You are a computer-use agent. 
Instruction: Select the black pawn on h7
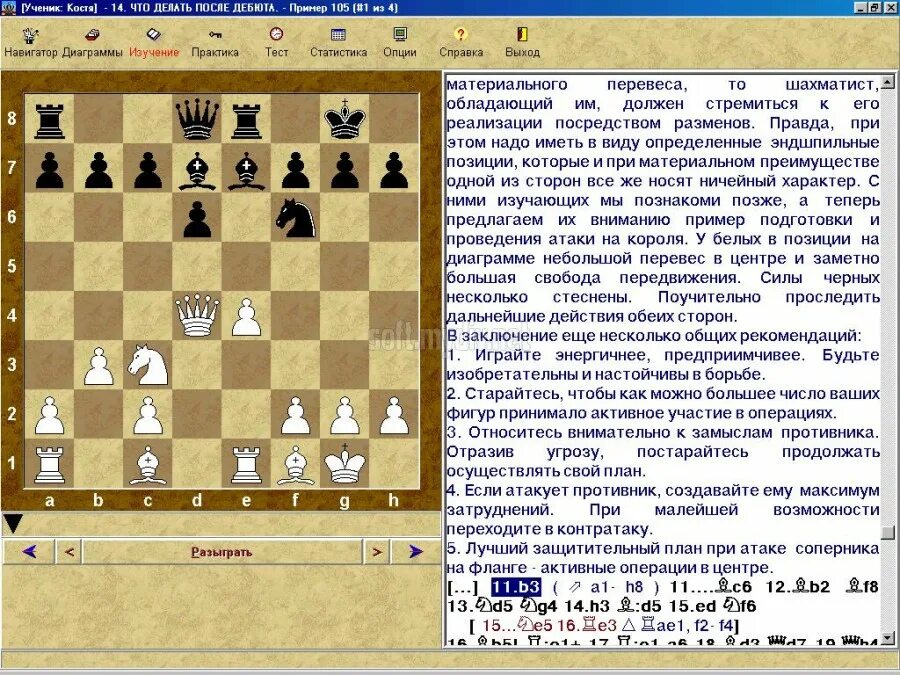(394, 169)
